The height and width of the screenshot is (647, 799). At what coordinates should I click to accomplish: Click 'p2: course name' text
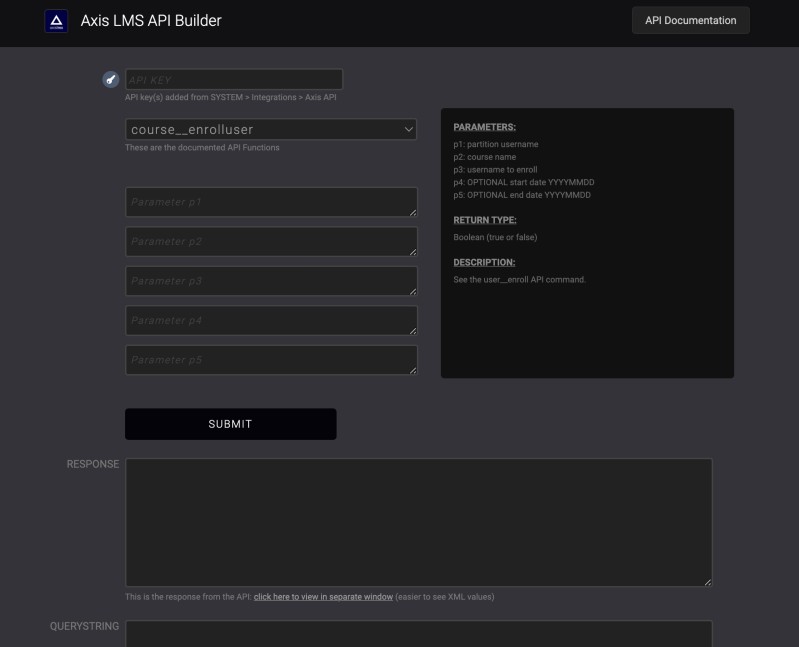485,157
